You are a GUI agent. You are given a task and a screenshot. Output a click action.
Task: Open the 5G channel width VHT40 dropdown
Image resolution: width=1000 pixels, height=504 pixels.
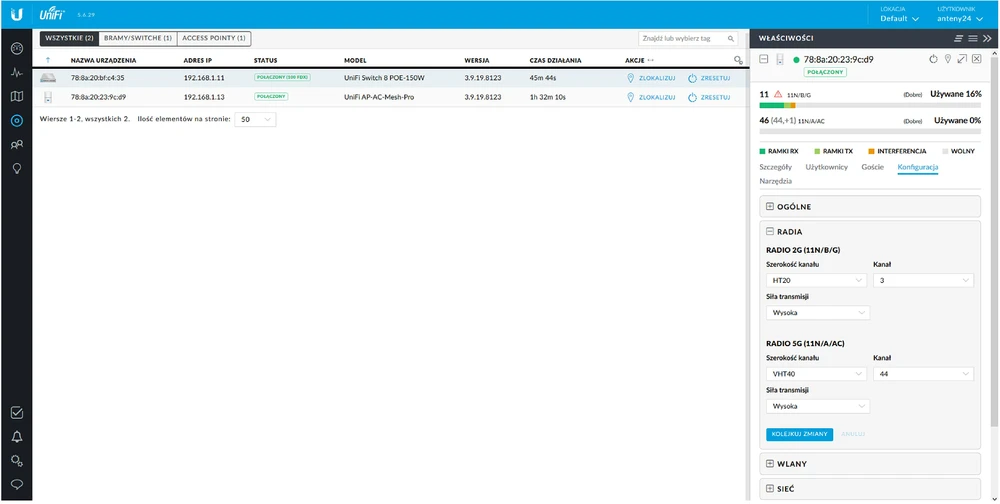coord(816,374)
